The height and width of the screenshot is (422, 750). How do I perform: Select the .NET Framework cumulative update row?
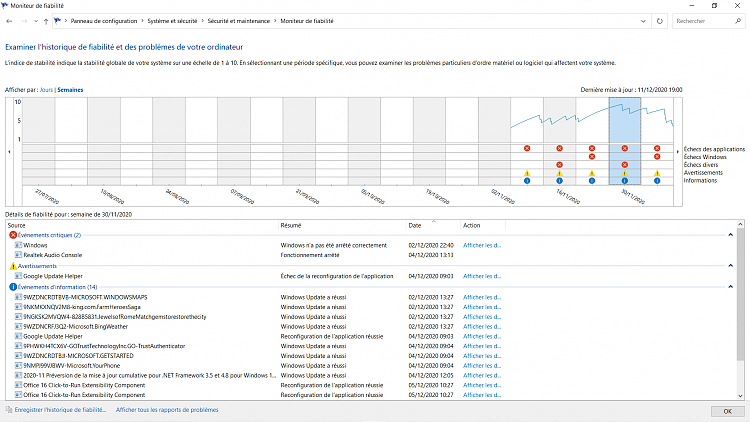[x=371, y=376]
